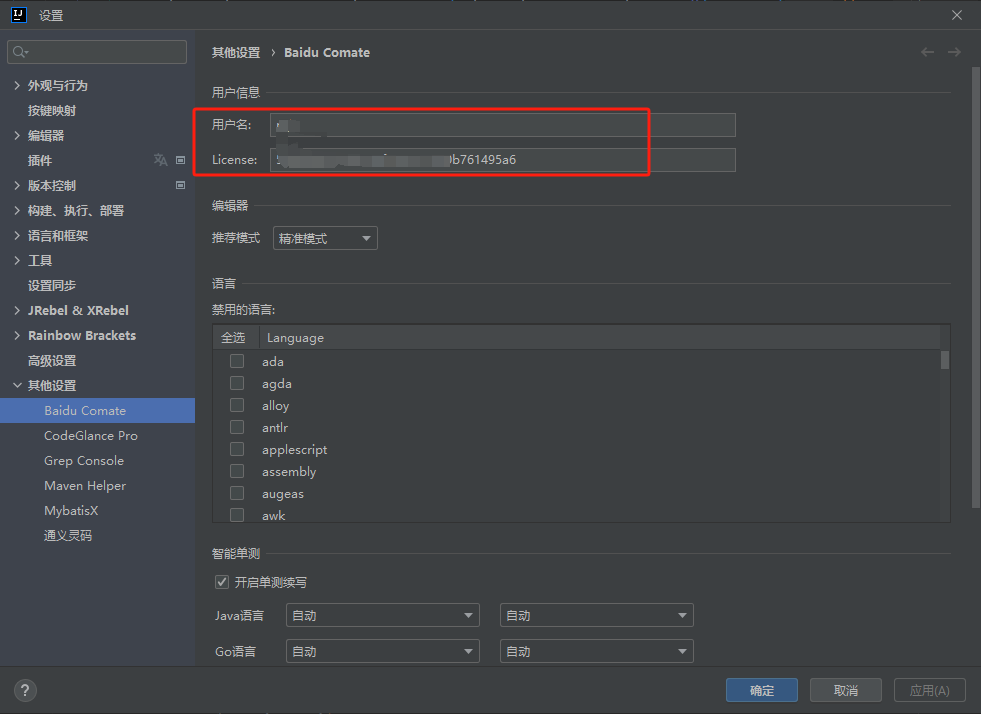Expand the 工具 tree node
This screenshot has width=981, height=714.
point(17,260)
